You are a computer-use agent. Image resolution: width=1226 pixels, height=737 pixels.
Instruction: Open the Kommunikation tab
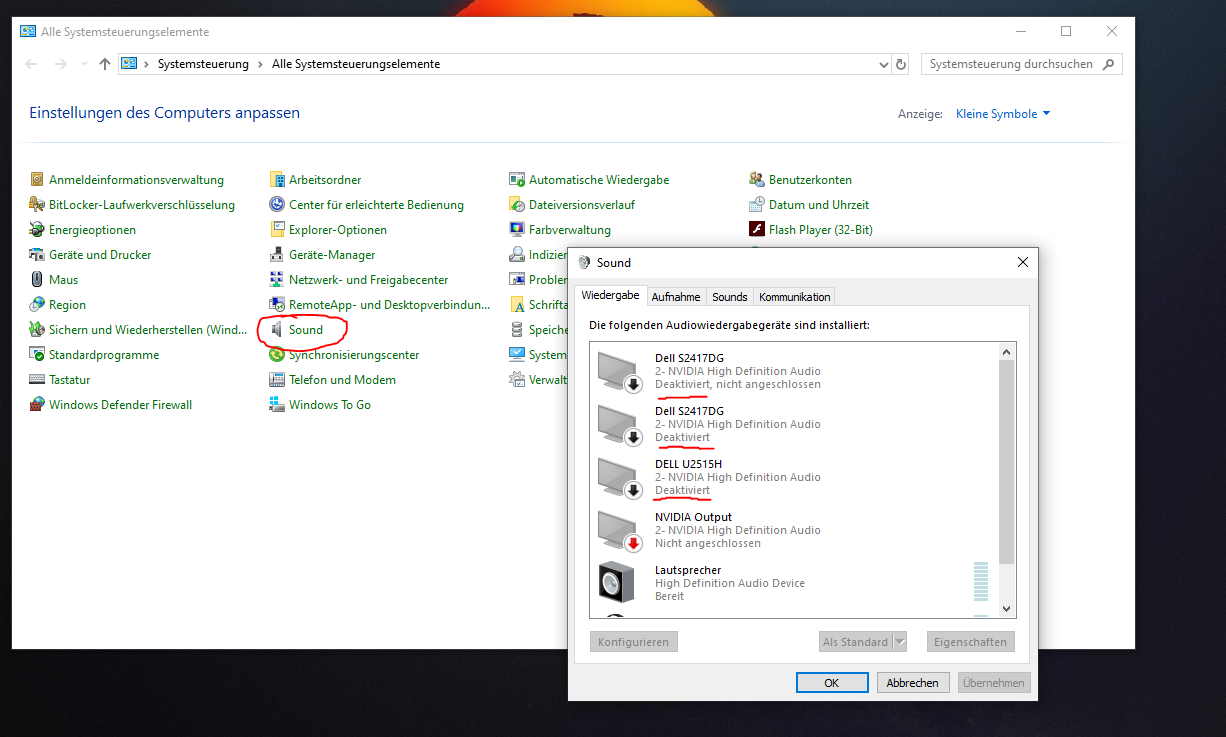pyautogui.click(x=795, y=297)
